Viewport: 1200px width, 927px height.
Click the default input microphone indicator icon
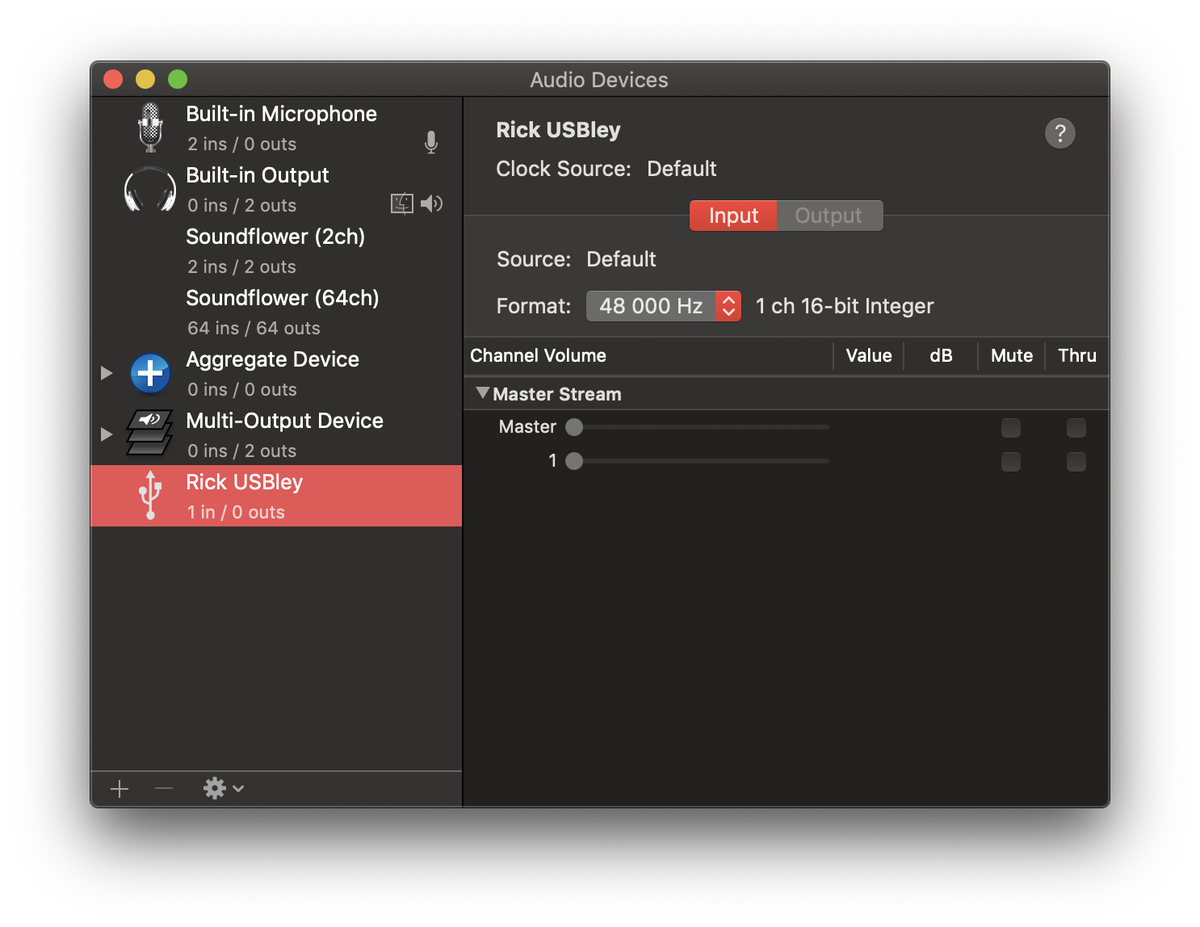[431, 143]
